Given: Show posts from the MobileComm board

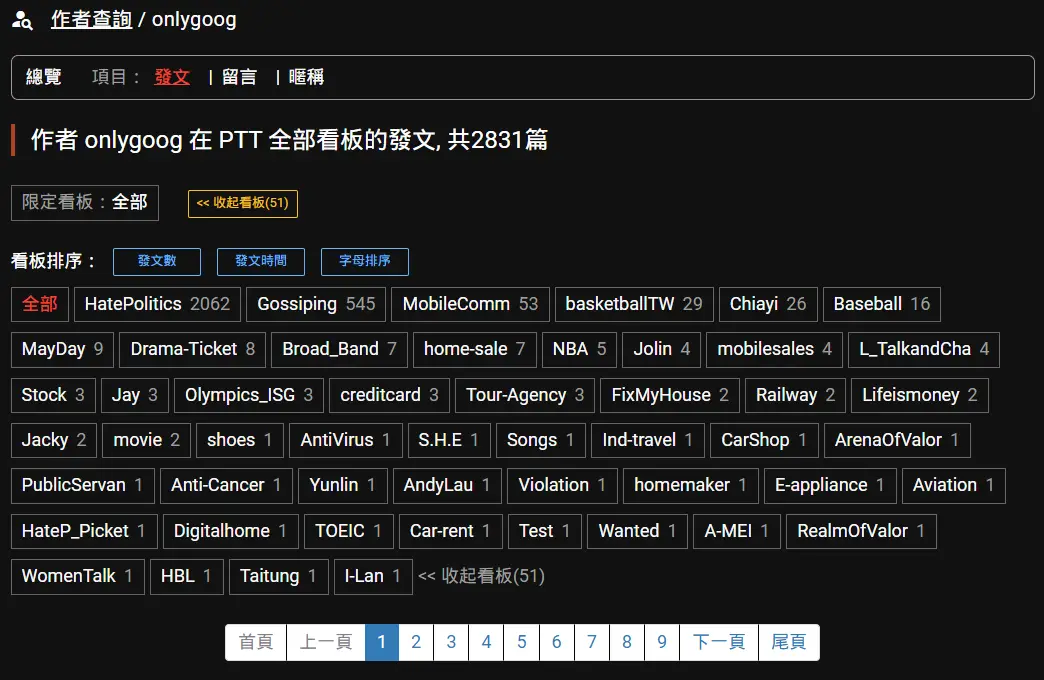Looking at the screenshot, I should coord(470,304).
